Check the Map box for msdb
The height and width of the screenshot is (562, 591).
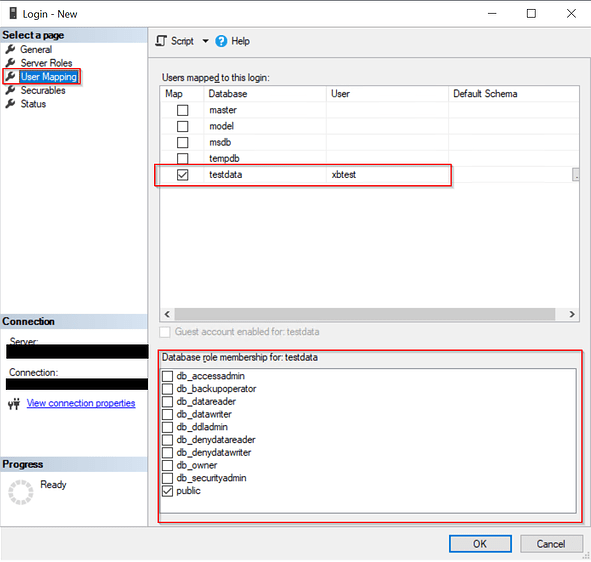tap(182, 142)
